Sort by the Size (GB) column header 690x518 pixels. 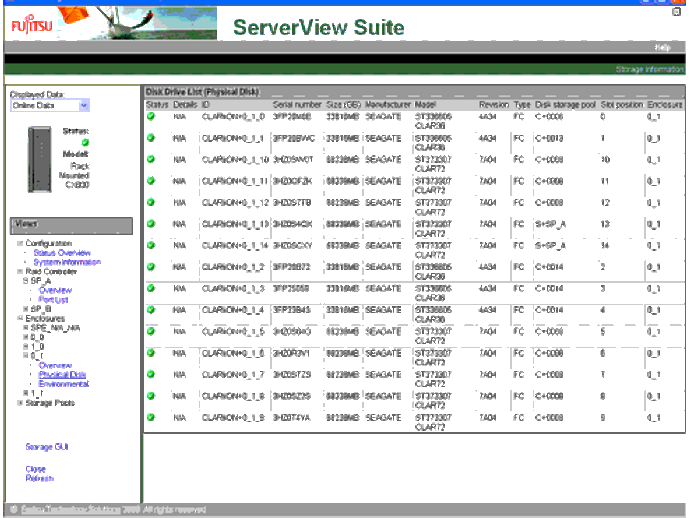tap(344, 105)
